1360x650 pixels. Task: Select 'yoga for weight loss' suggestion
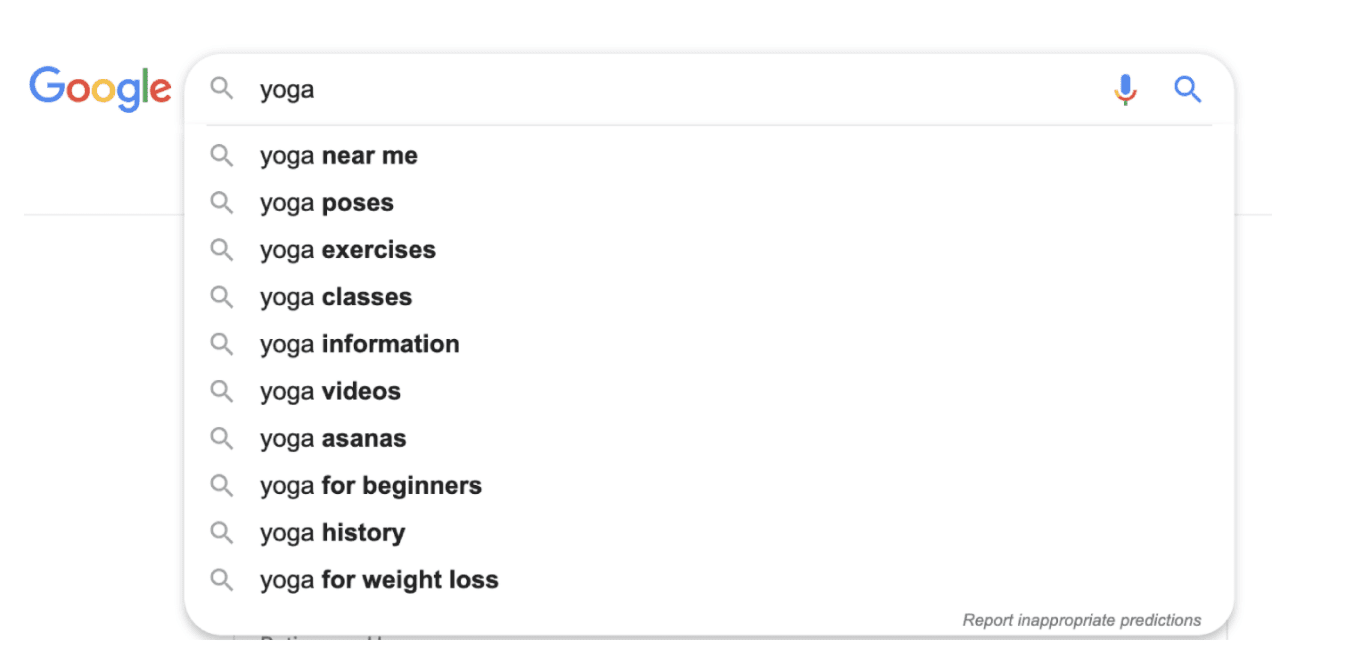(x=709, y=579)
